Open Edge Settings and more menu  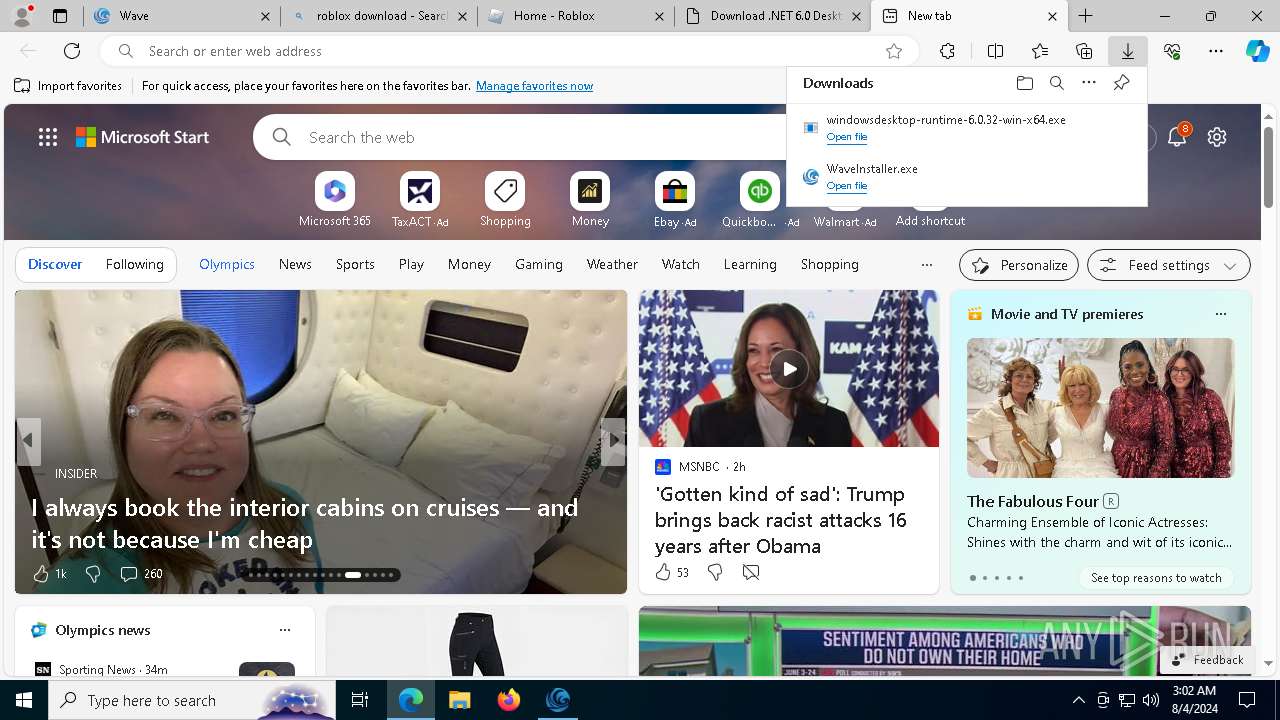pyautogui.click(x=1216, y=51)
